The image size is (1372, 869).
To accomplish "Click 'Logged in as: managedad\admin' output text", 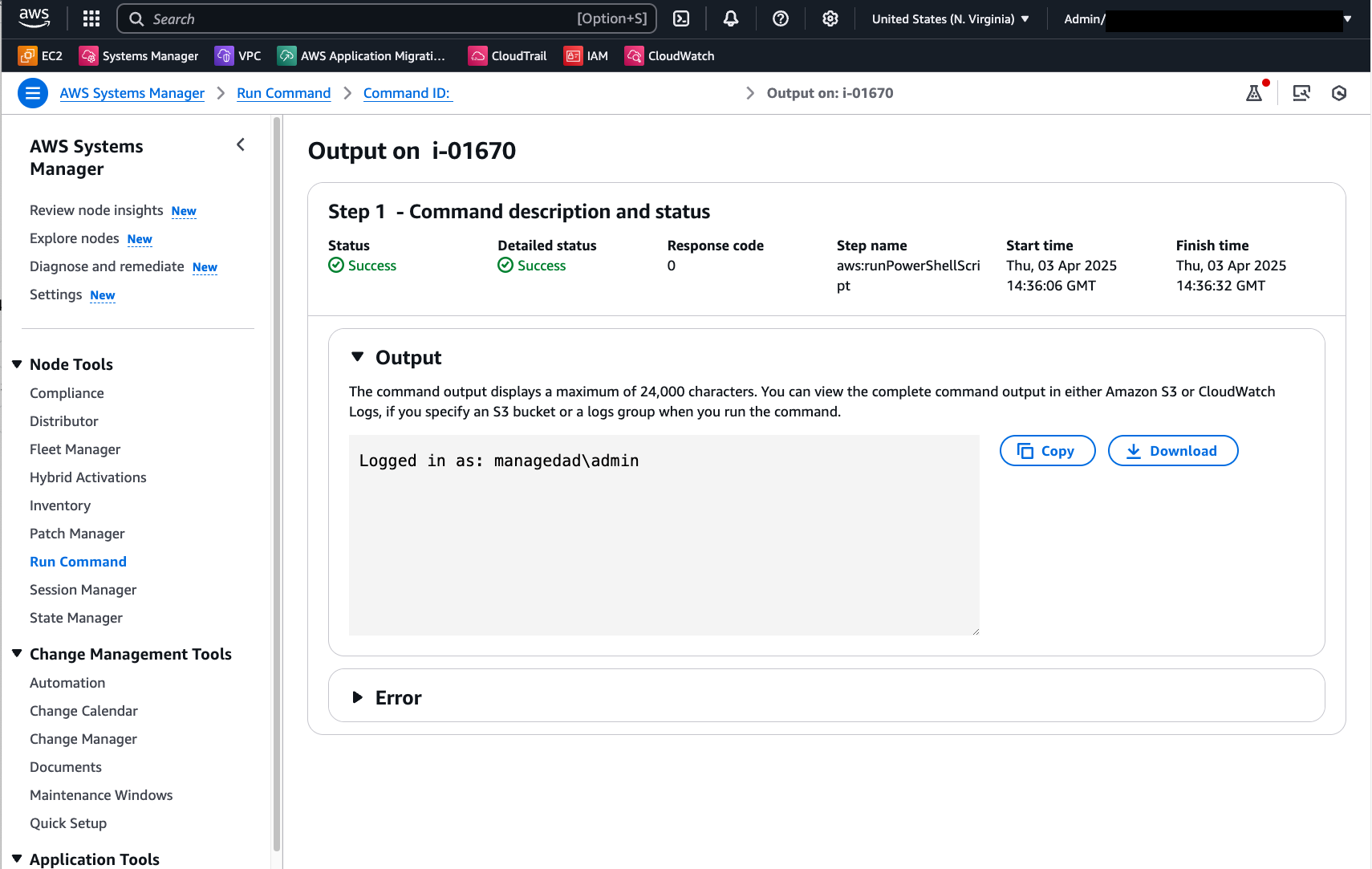I will pyautogui.click(x=499, y=461).
